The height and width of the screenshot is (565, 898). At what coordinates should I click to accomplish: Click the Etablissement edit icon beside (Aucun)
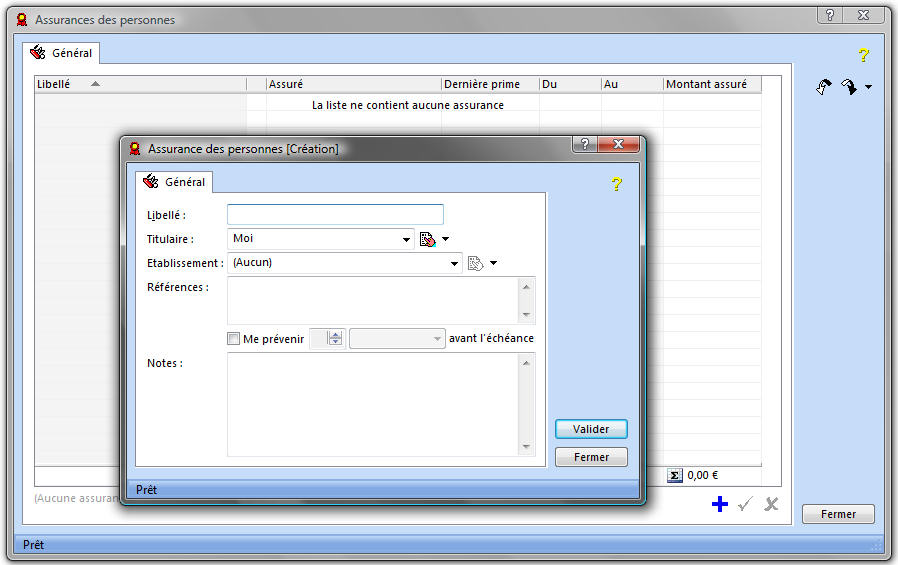click(x=476, y=263)
